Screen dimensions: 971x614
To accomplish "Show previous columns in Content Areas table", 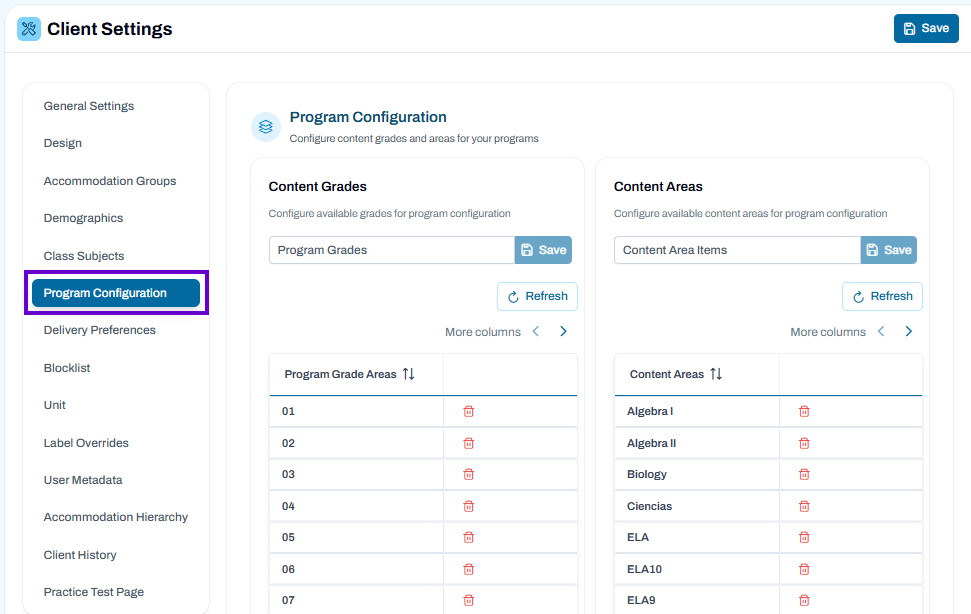I will pos(881,332).
